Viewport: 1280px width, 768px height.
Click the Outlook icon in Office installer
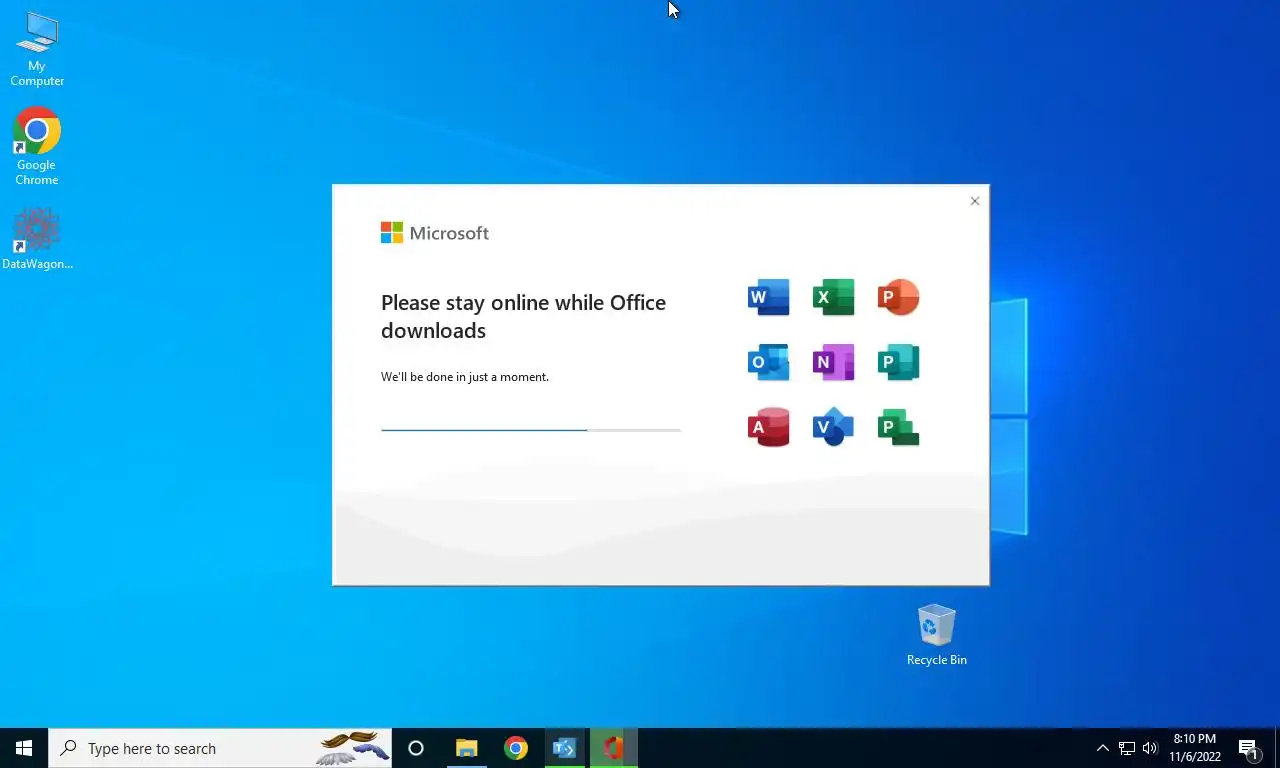pos(768,362)
